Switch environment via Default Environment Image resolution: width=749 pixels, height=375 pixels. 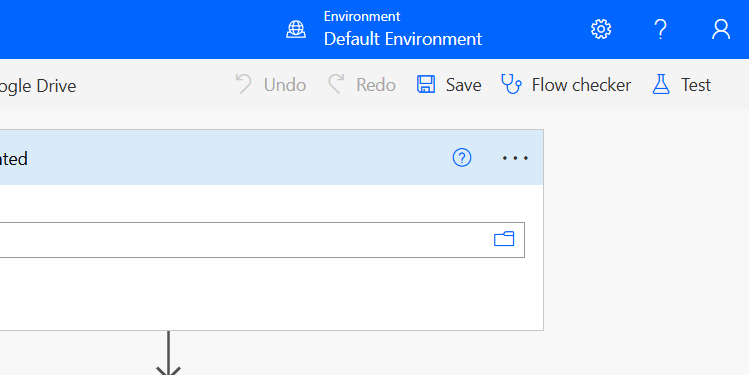403,39
